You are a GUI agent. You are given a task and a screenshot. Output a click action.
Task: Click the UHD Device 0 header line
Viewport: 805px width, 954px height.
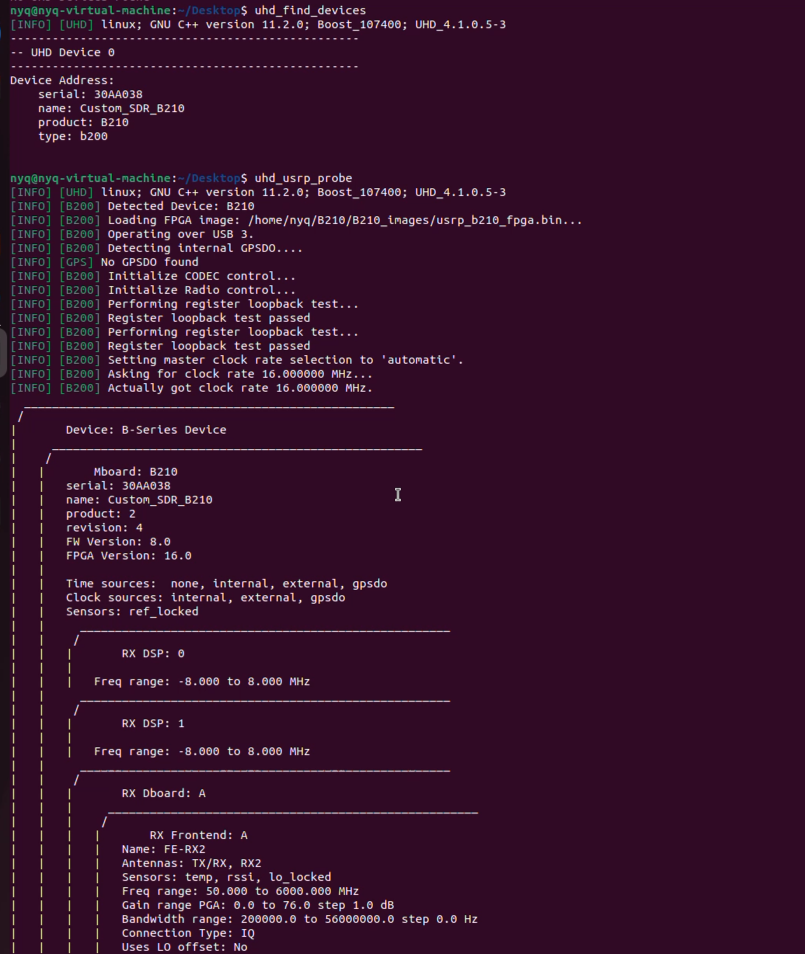tap(62, 52)
